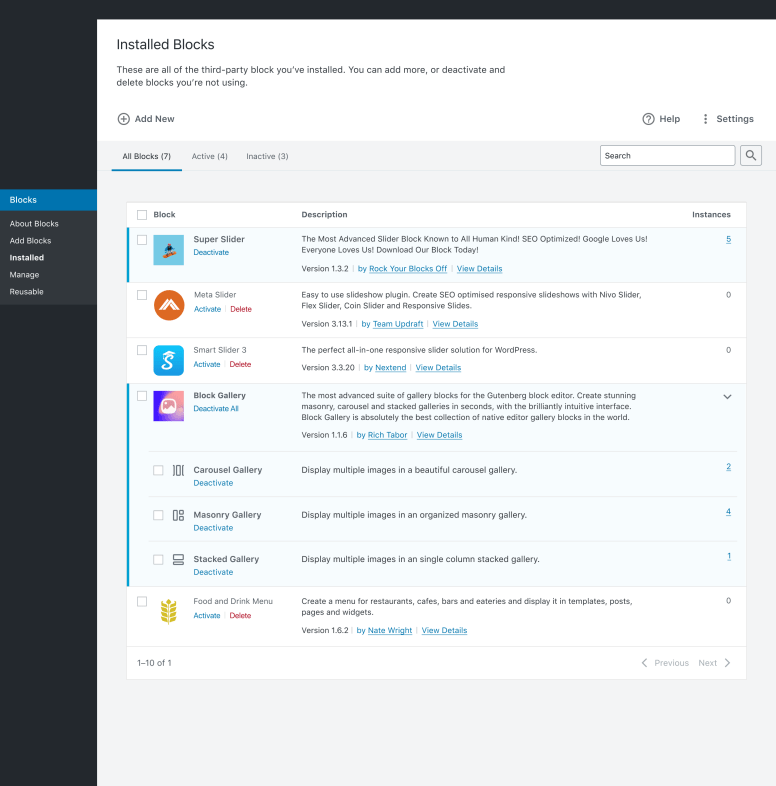Check the Masonry Gallery checkbox
This screenshot has height=786, width=776.
coord(158,515)
